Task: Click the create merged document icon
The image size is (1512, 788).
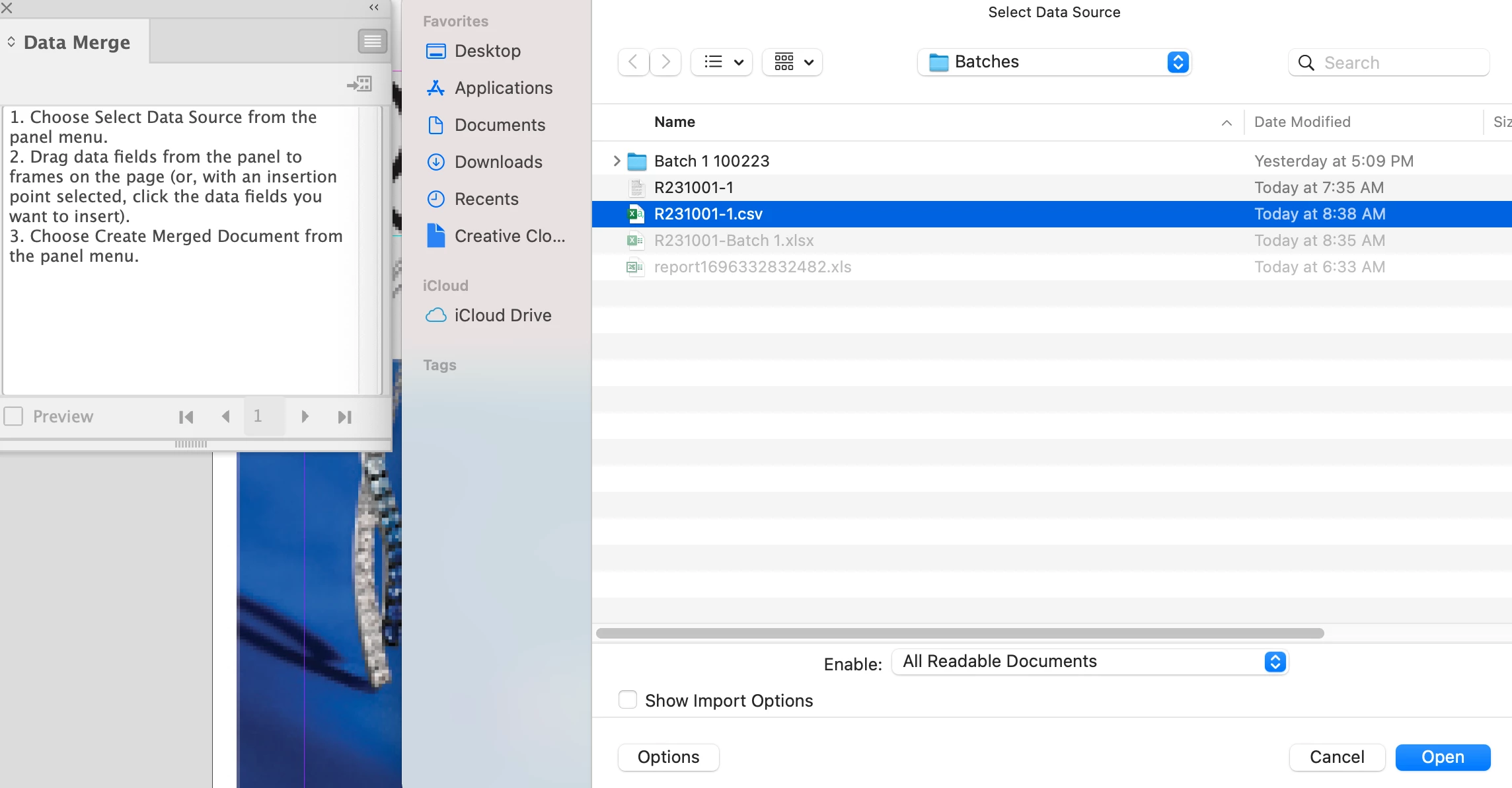Action: (359, 84)
